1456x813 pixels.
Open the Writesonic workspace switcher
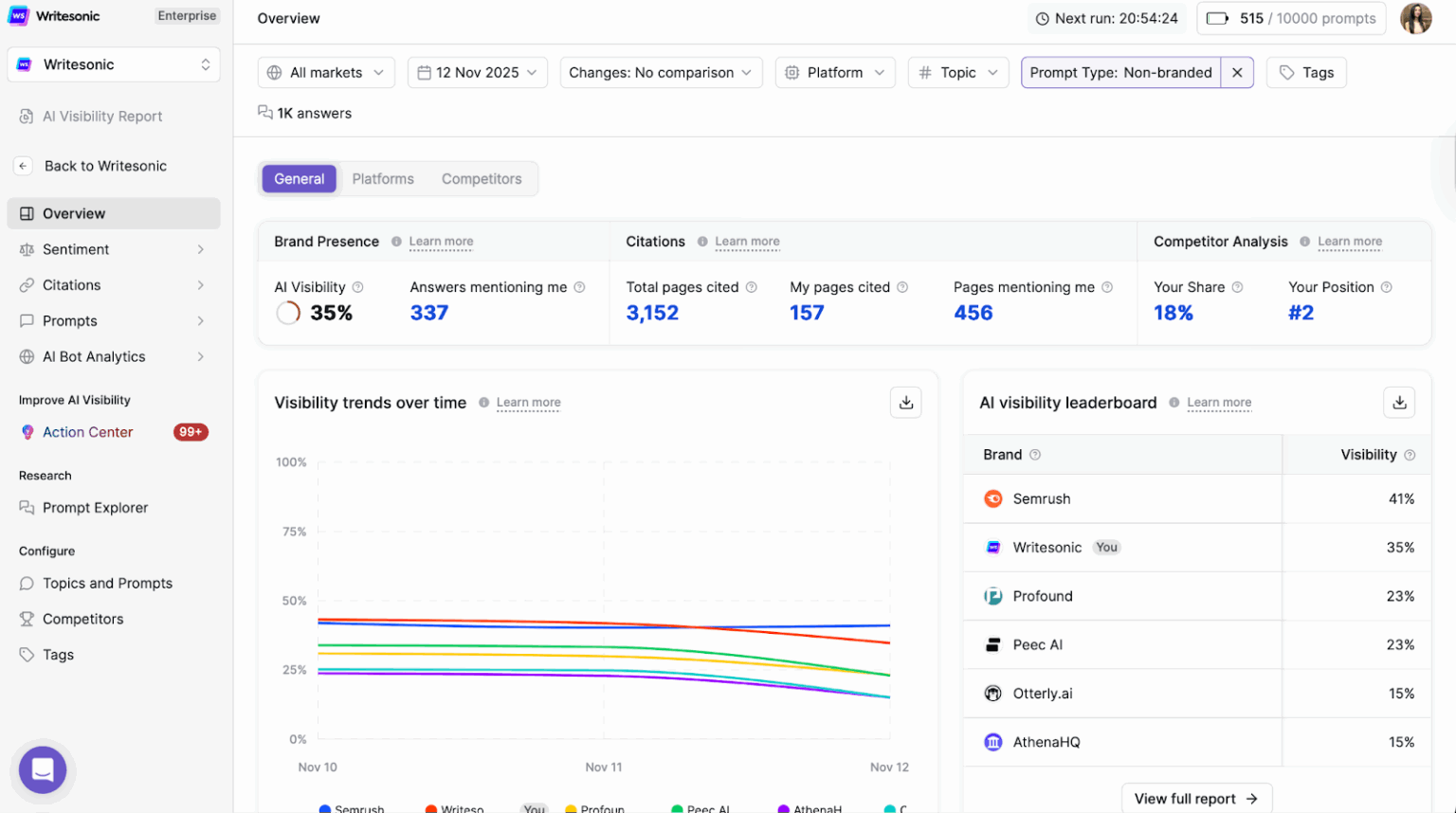click(x=113, y=63)
